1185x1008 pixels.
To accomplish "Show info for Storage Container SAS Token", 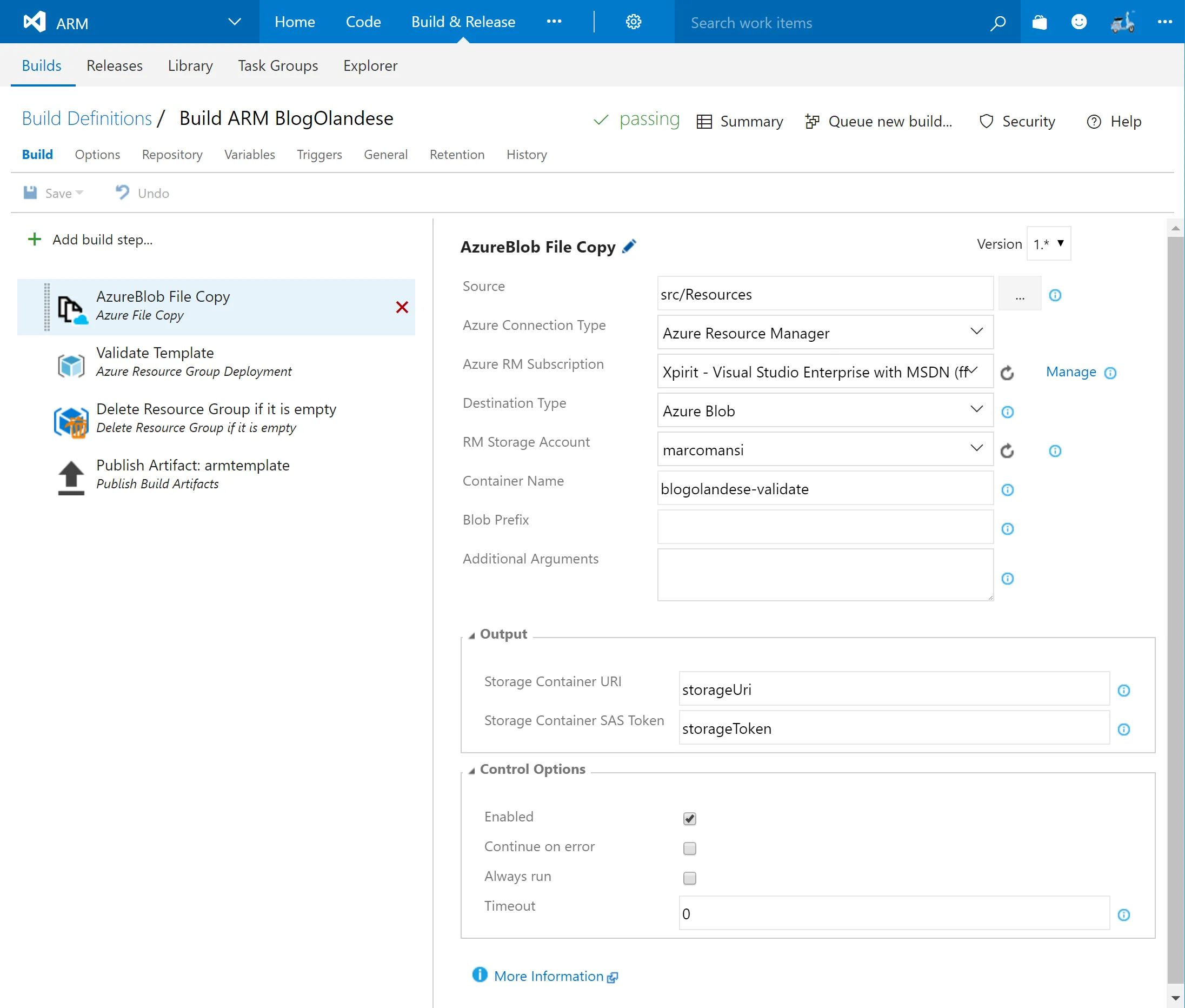I will click(1123, 729).
